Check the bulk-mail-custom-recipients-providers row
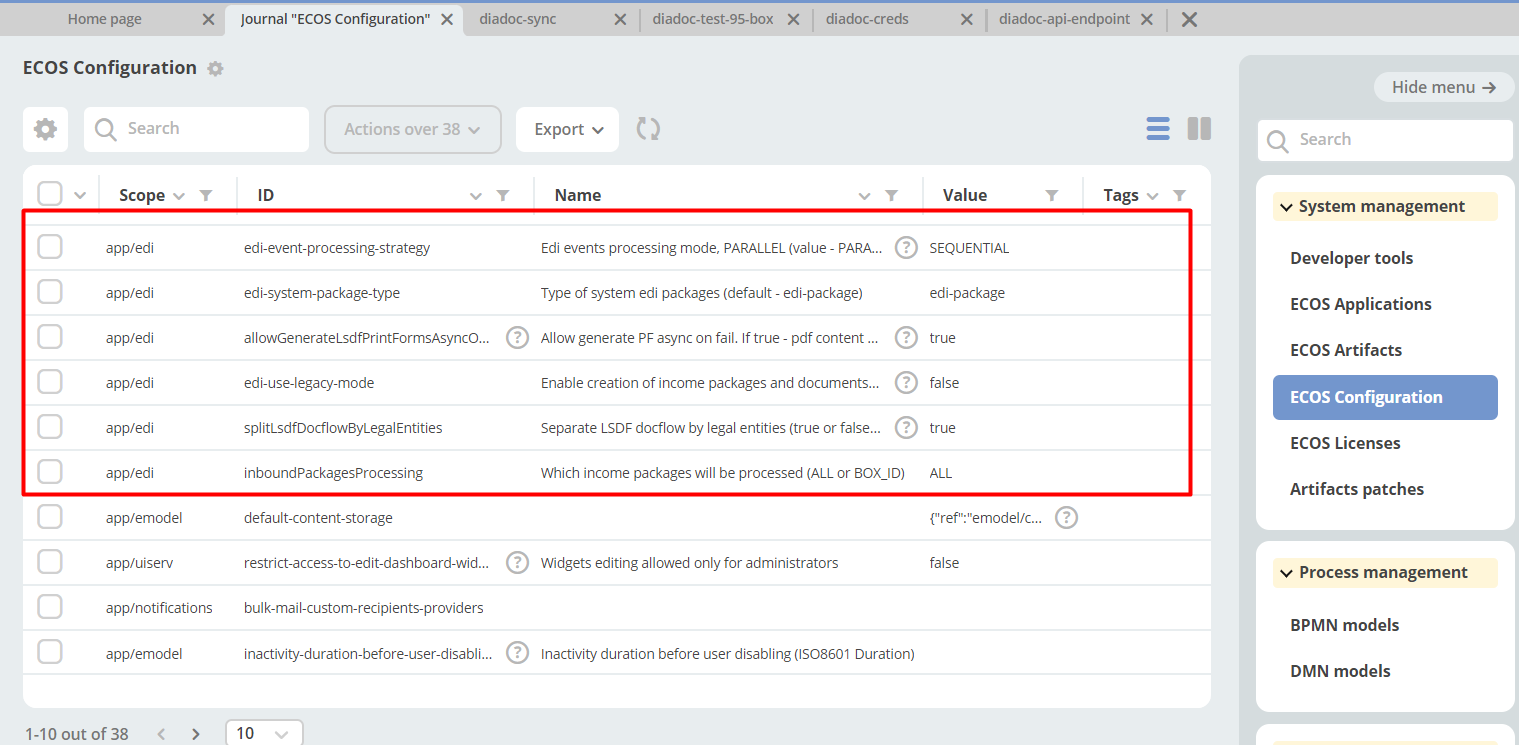The image size is (1519, 745). click(50, 607)
